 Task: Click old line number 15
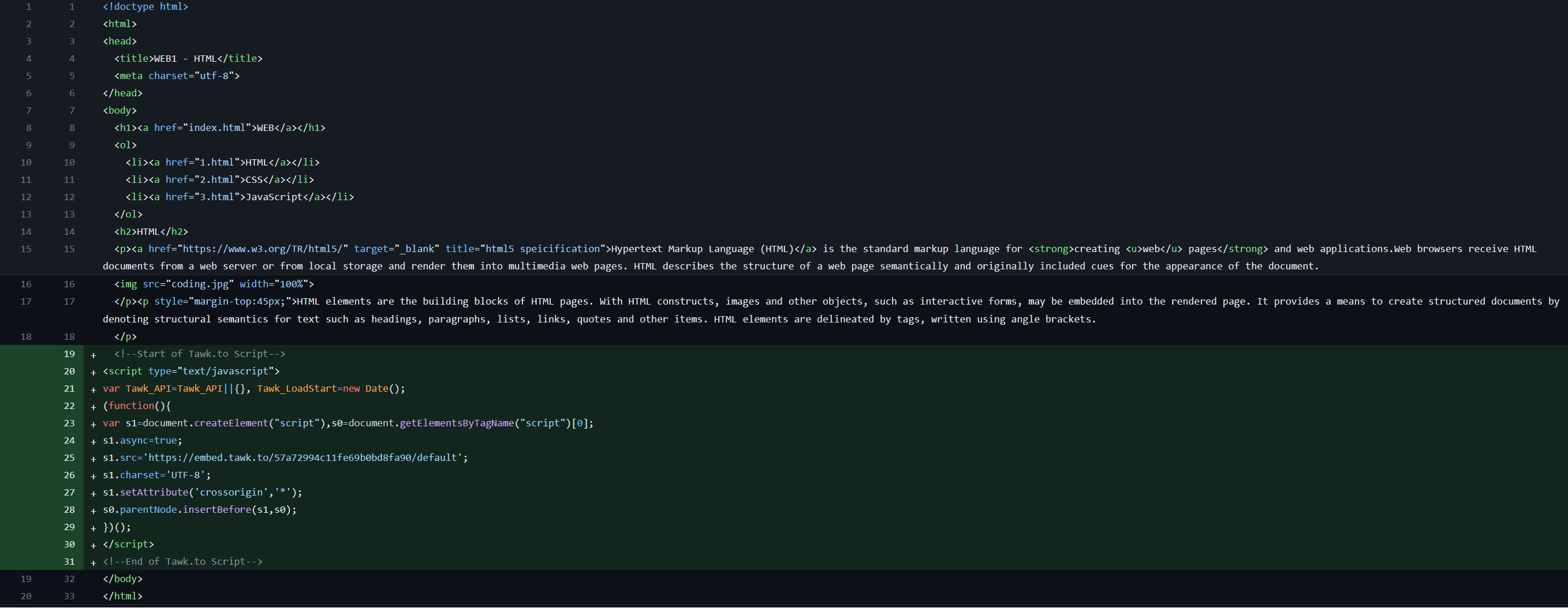pos(26,249)
